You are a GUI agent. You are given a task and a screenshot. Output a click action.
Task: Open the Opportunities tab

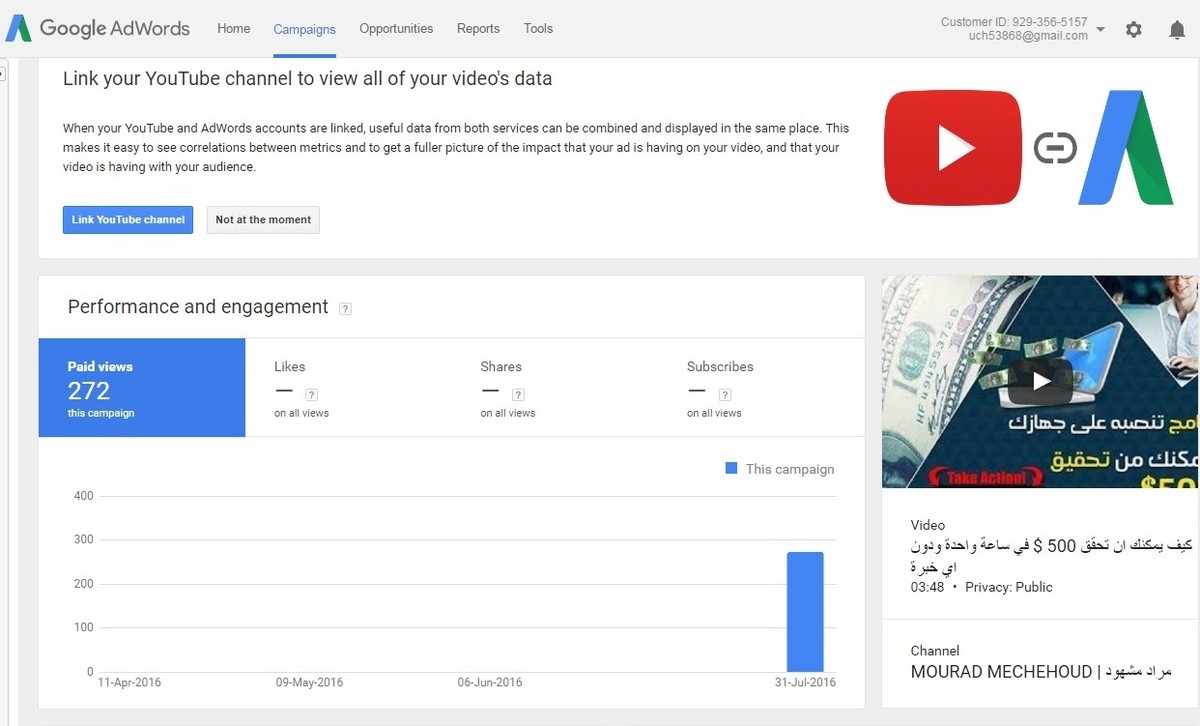[x=396, y=28]
